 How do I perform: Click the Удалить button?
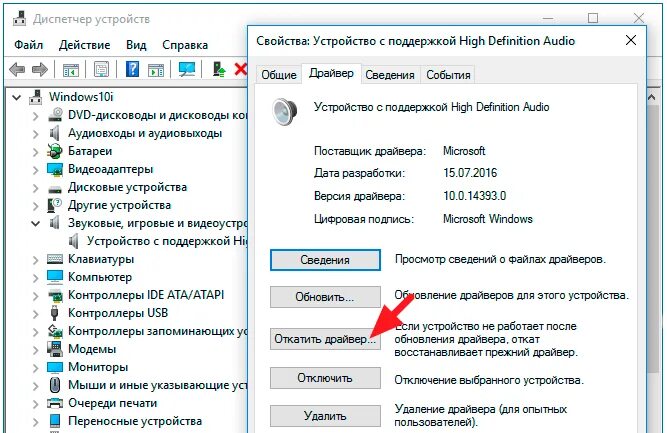point(325,416)
